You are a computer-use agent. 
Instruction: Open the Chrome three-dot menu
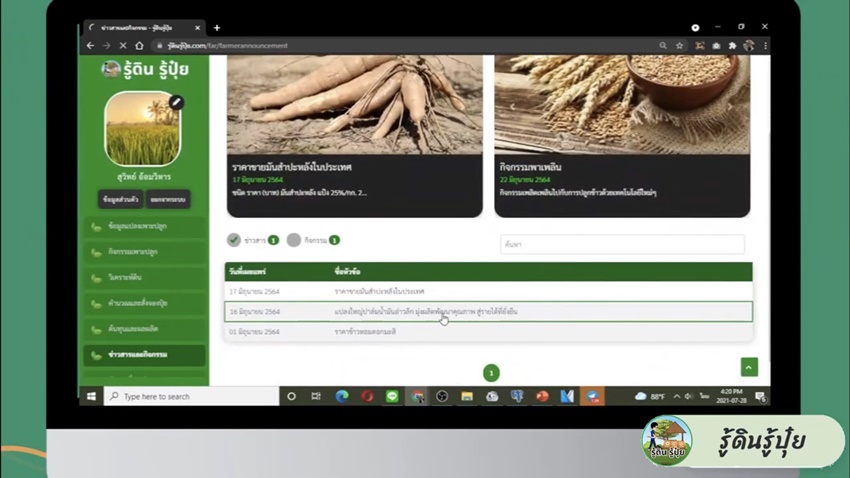[x=765, y=46]
